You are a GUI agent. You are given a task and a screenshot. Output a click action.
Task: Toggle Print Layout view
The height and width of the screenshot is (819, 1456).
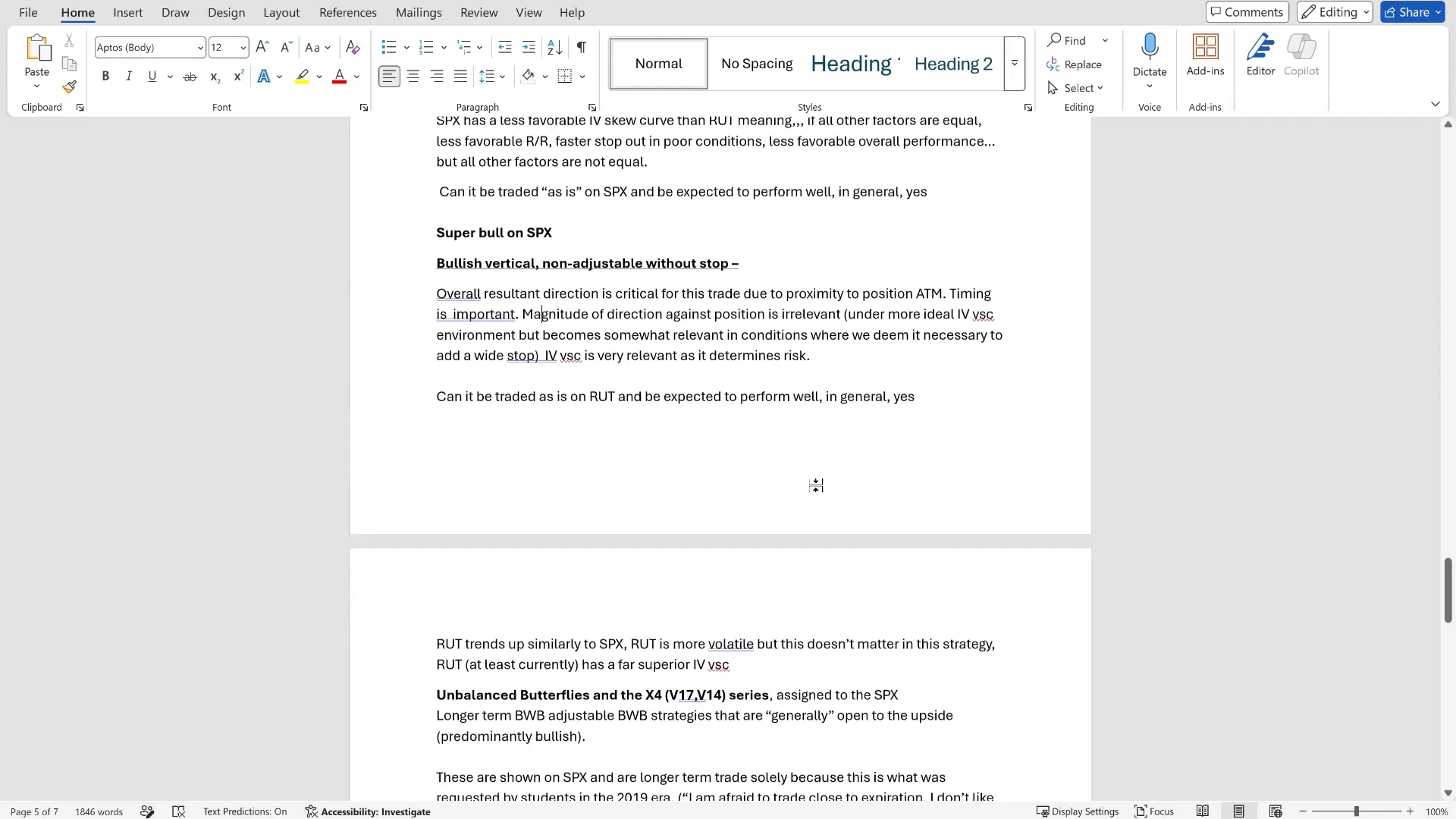(1239, 811)
